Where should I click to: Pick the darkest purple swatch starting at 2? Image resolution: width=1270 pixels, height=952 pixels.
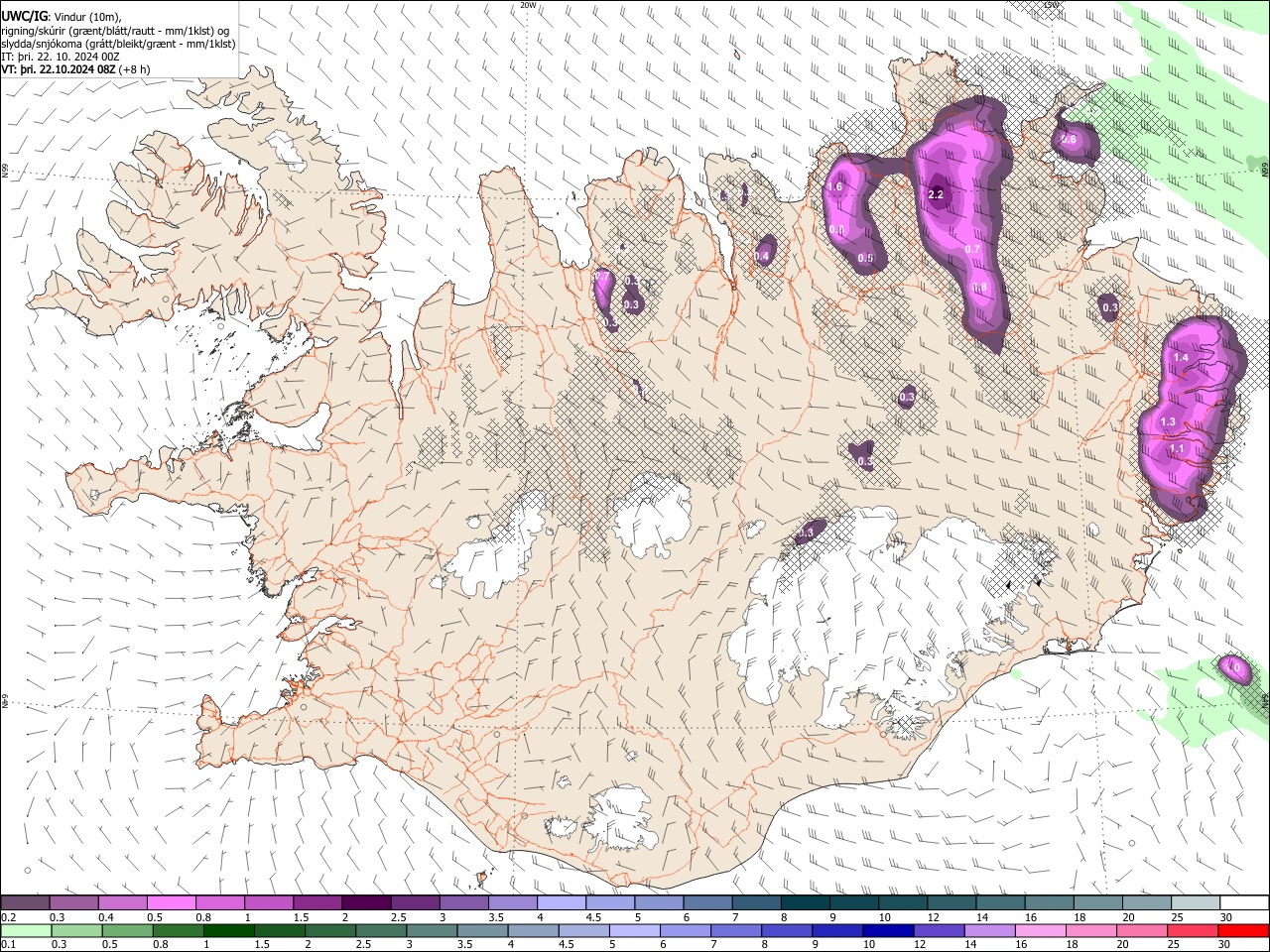[x=366, y=902]
